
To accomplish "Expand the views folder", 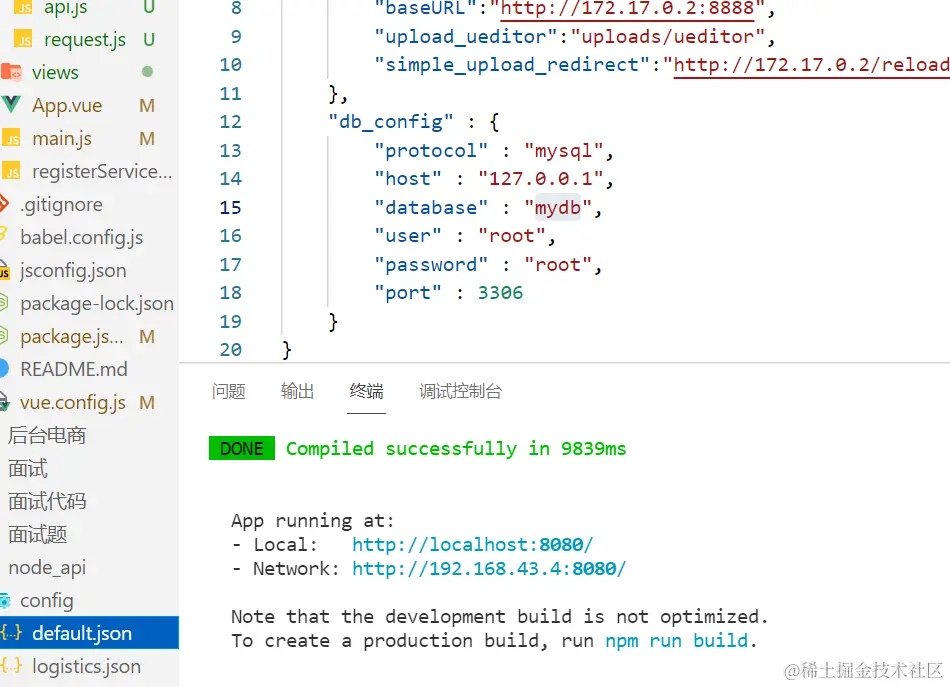I will click(x=55, y=73).
